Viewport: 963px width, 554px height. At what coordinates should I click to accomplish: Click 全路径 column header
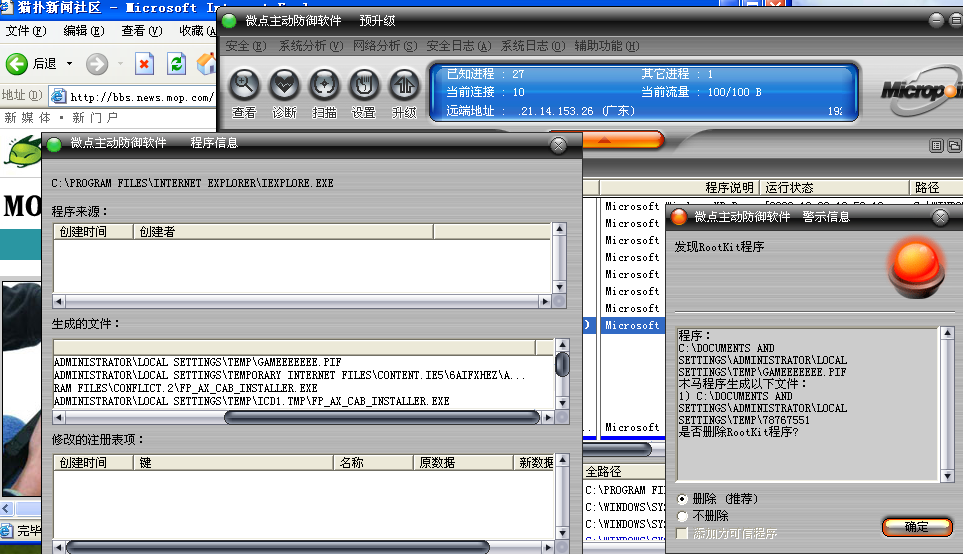tap(624, 471)
